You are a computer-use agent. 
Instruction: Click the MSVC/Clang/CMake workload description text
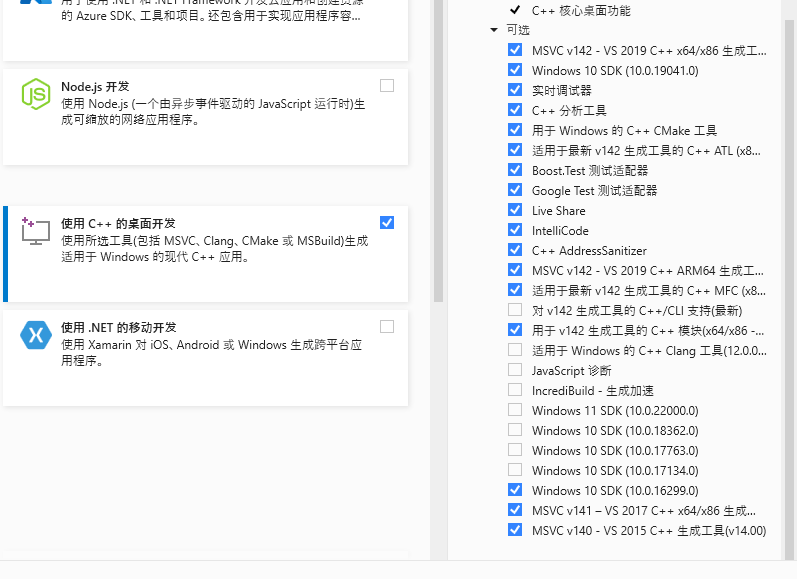point(214,249)
